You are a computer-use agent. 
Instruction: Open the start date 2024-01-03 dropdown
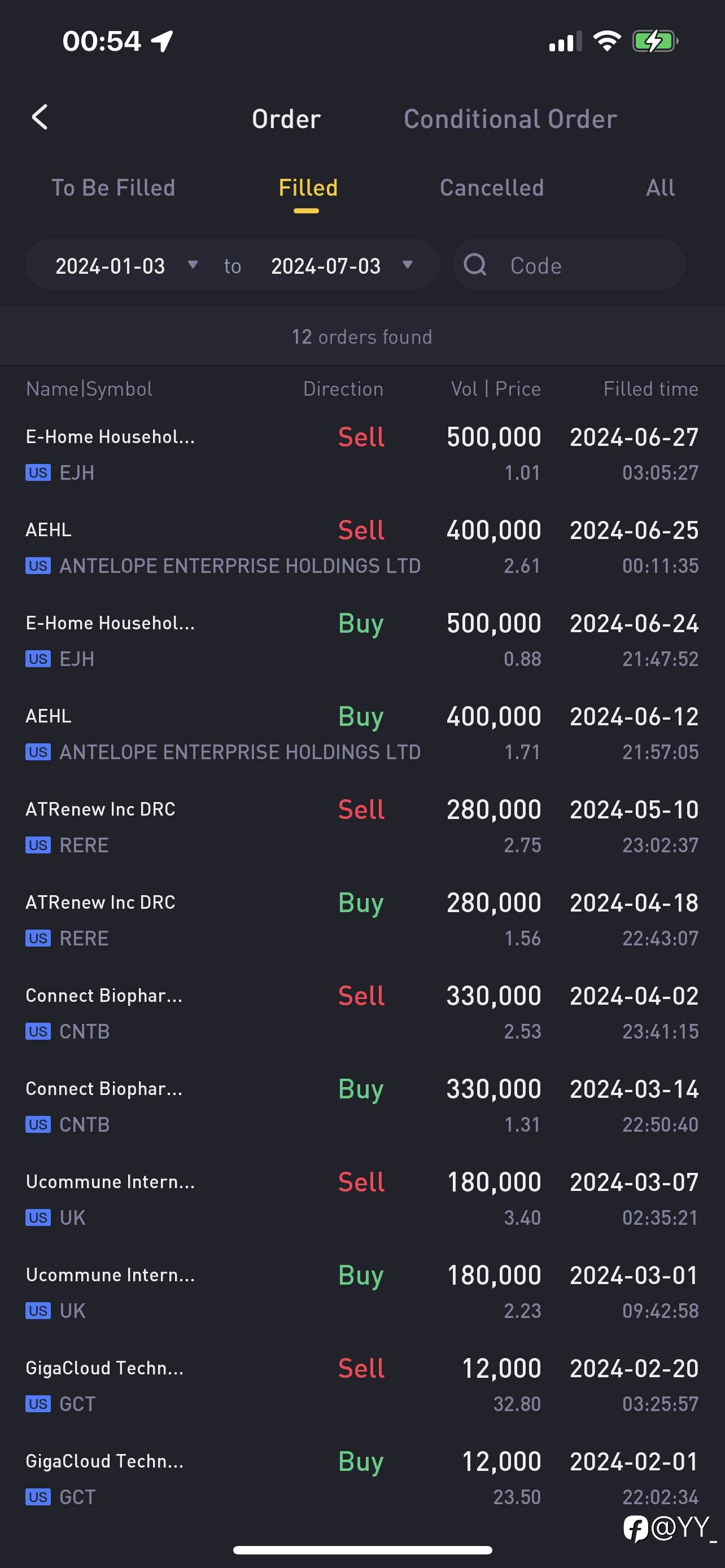click(x=126, y=265)
